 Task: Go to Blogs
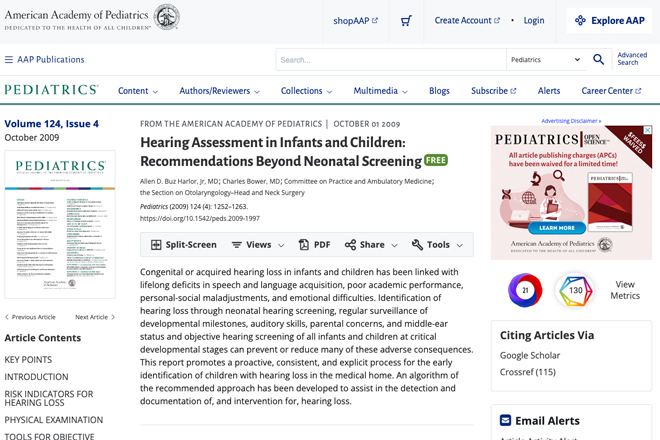[x=439, y=91]
